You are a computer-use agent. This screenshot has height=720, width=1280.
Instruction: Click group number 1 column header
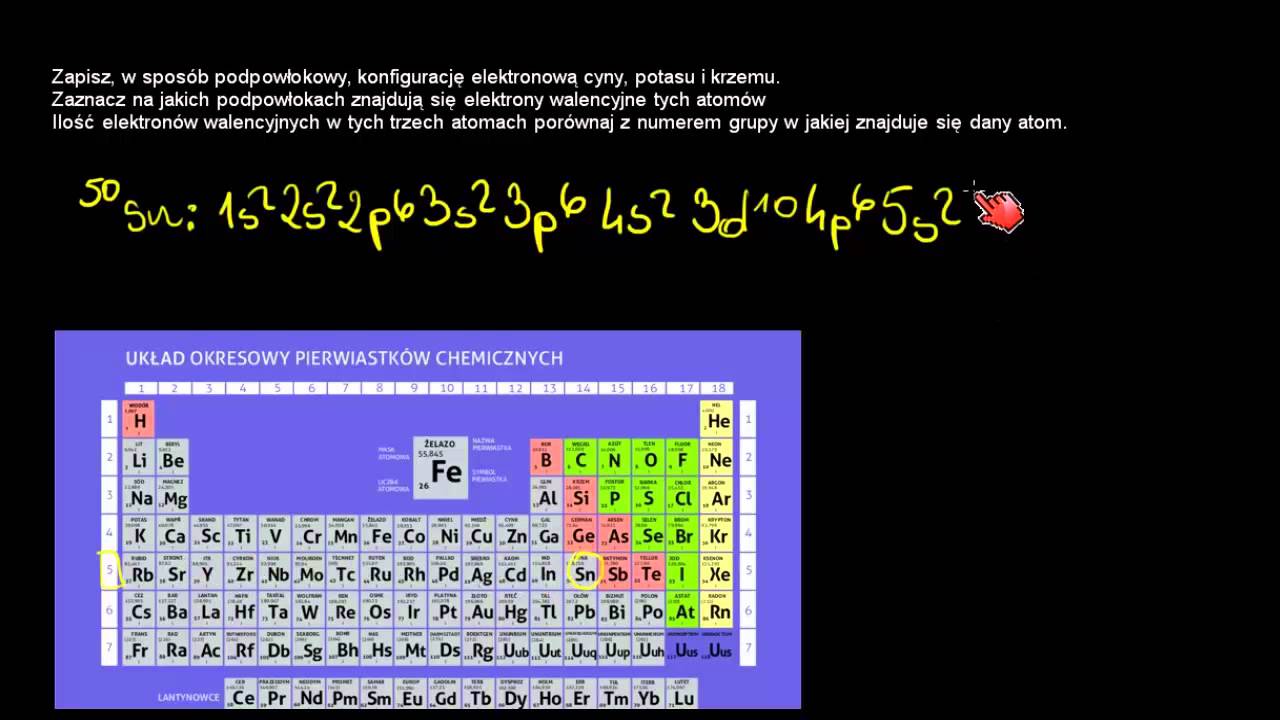click(x=140, y=388)
